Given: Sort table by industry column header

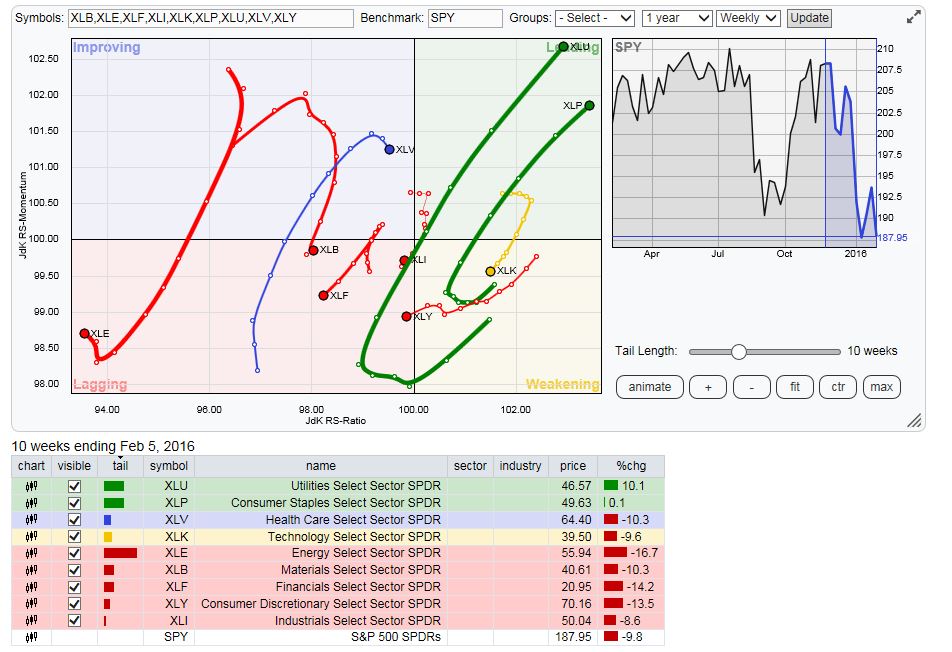Looking at the screenshot, I should point(520,466).
